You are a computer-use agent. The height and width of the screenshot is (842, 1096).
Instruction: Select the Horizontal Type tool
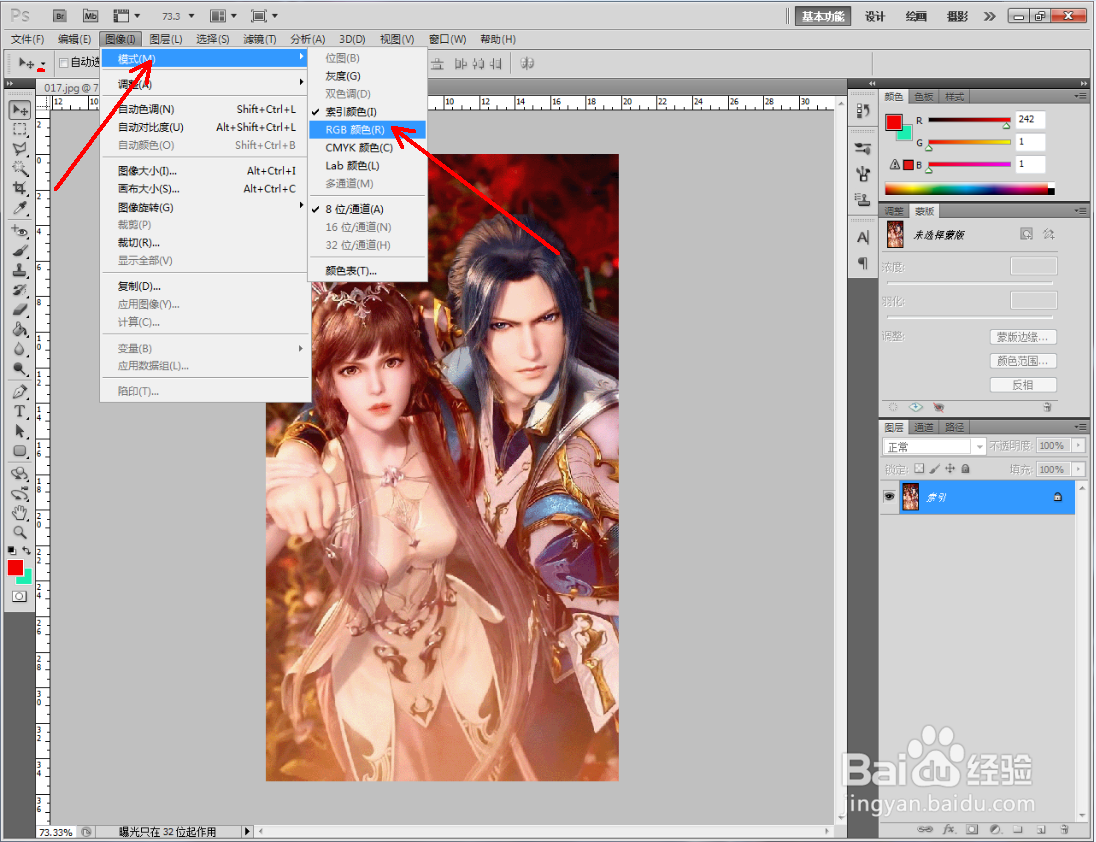click(x=20, y=412)
